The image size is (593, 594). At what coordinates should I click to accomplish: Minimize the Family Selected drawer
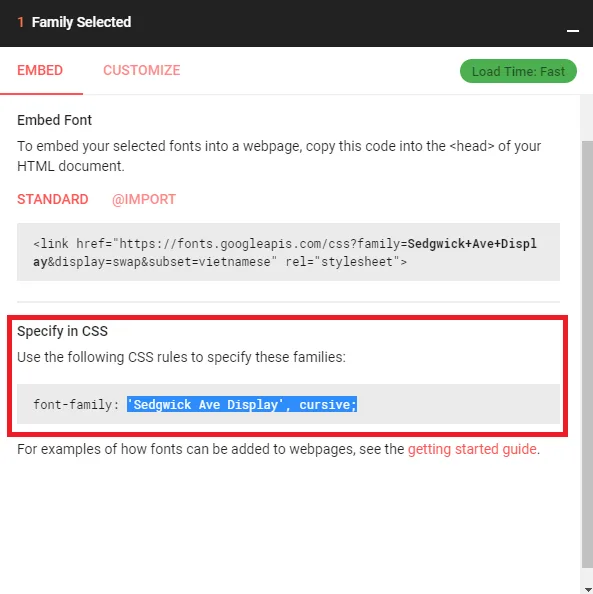click(x=573, y=31)
